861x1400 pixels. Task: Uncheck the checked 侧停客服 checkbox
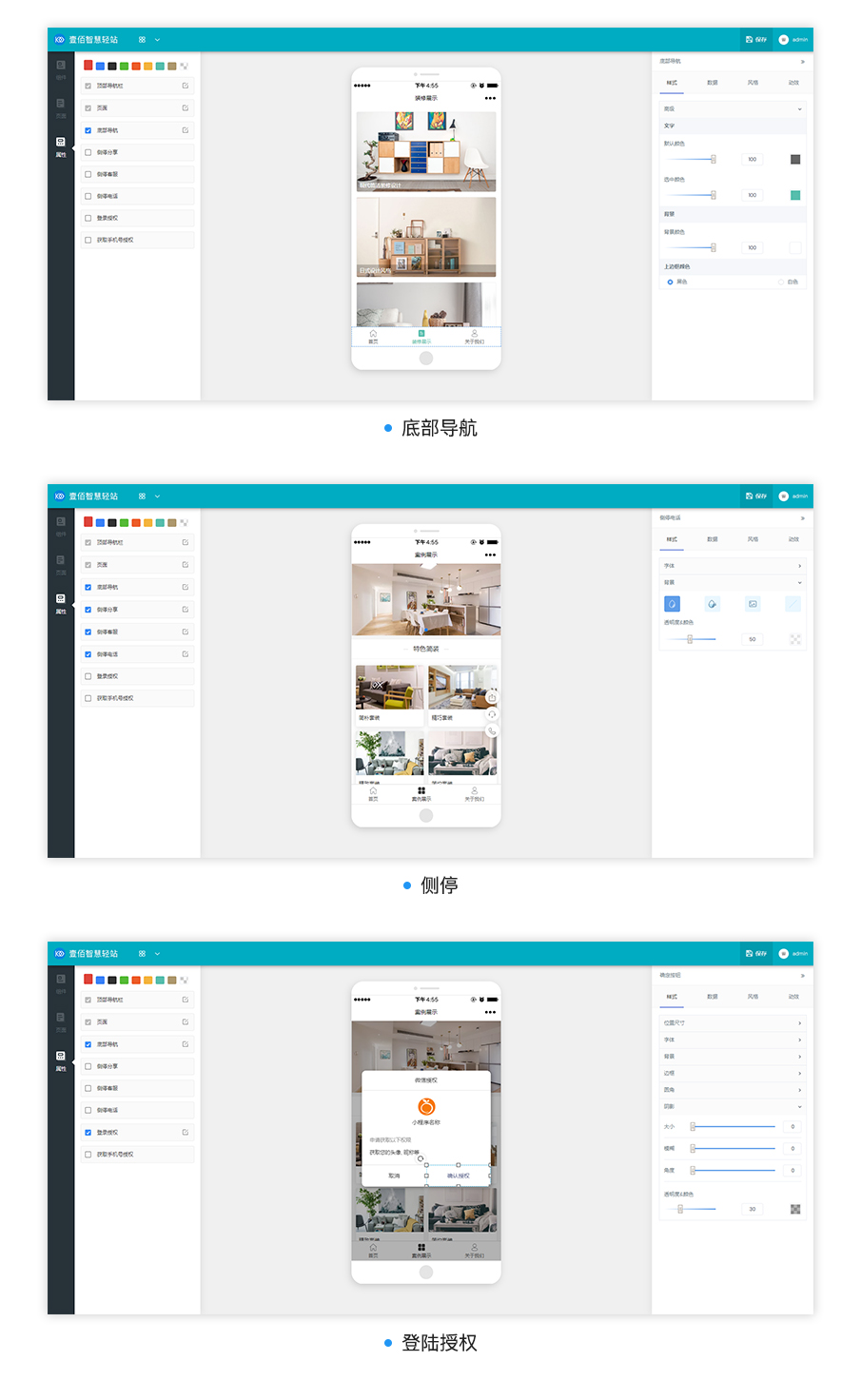88,632
